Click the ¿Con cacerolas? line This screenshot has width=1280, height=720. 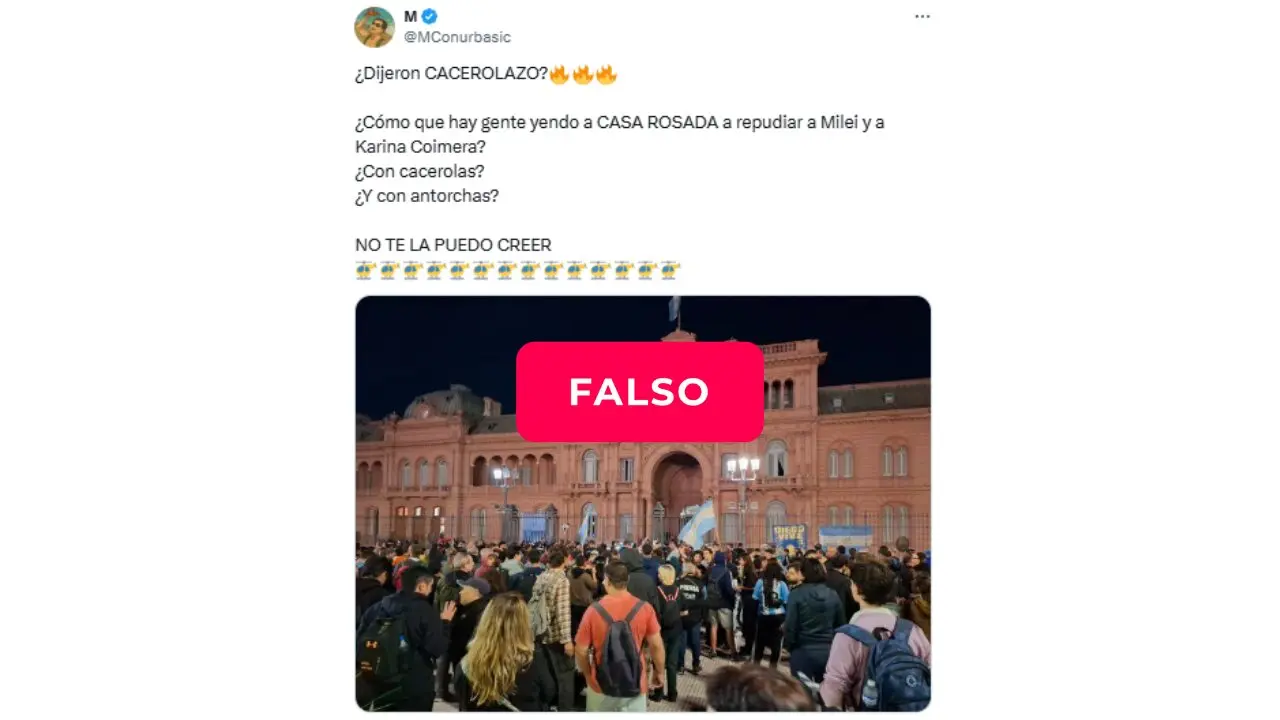[420, 172]
